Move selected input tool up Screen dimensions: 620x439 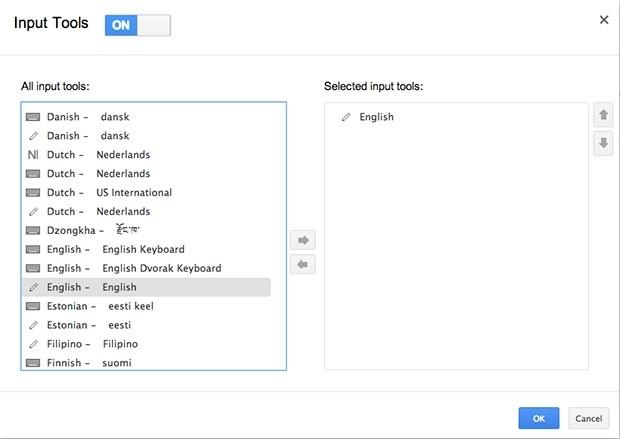coord(603,115)
